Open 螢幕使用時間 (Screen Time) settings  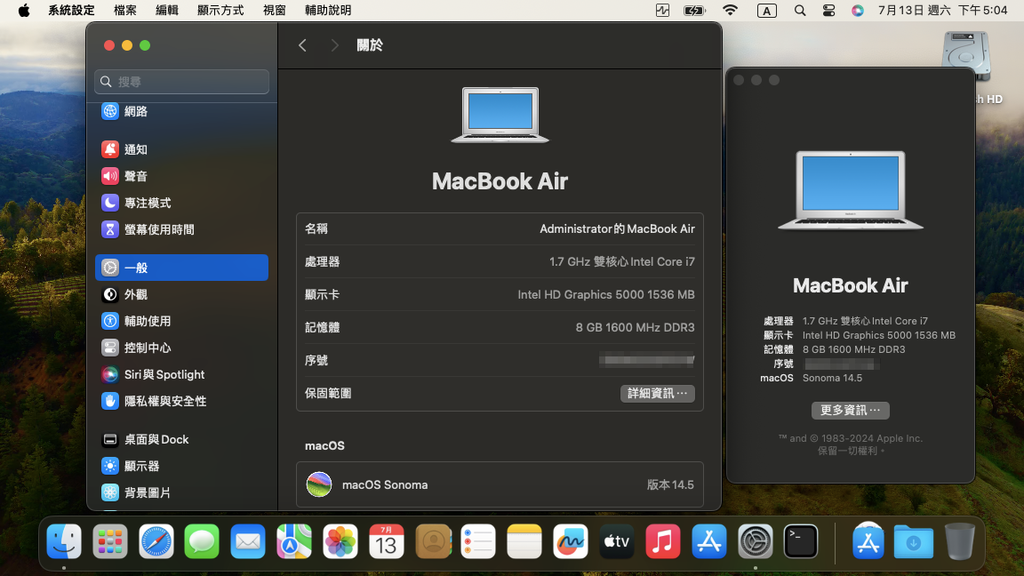tap(182, 230)
